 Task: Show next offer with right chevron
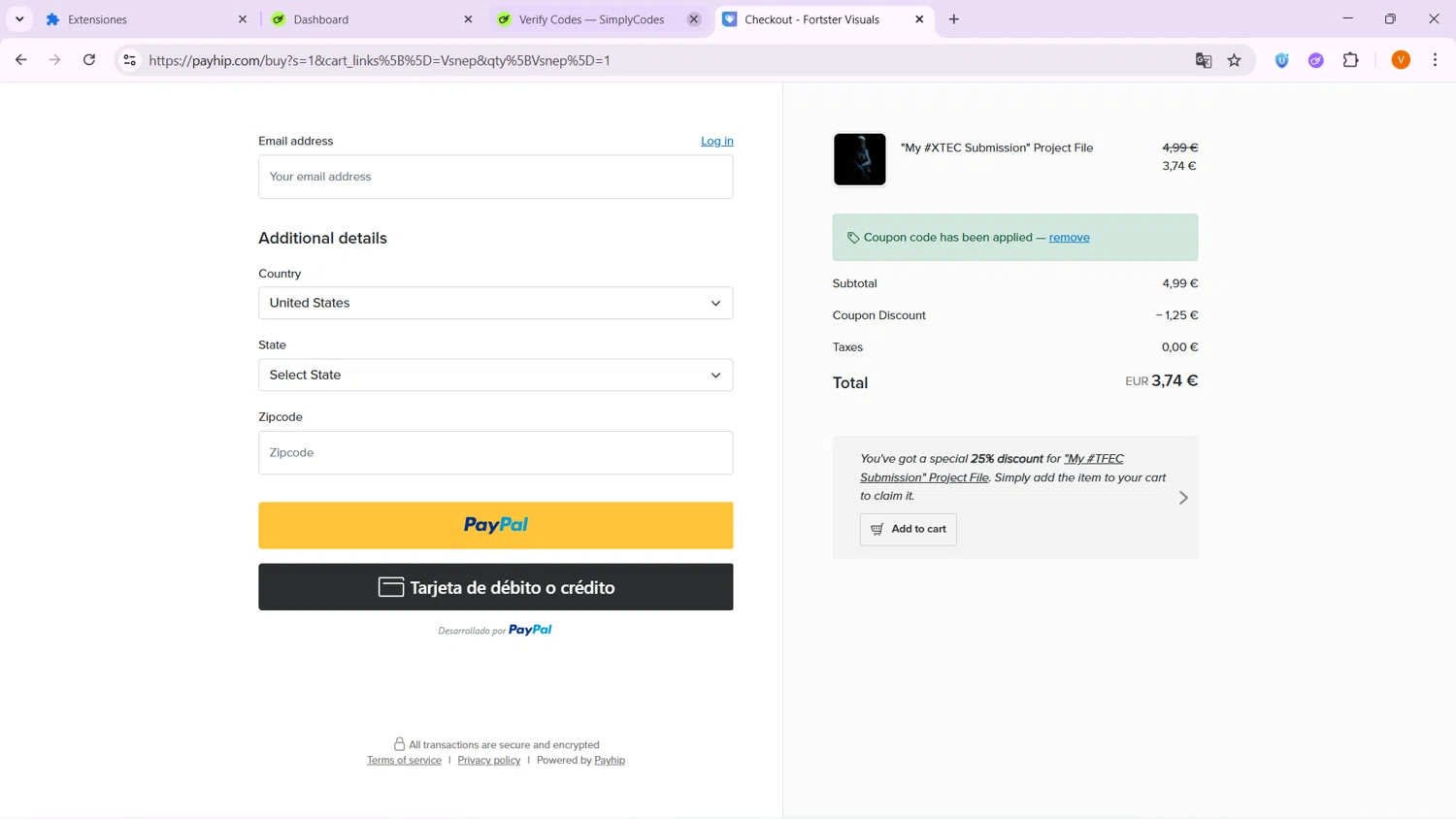coord(1183,498)
